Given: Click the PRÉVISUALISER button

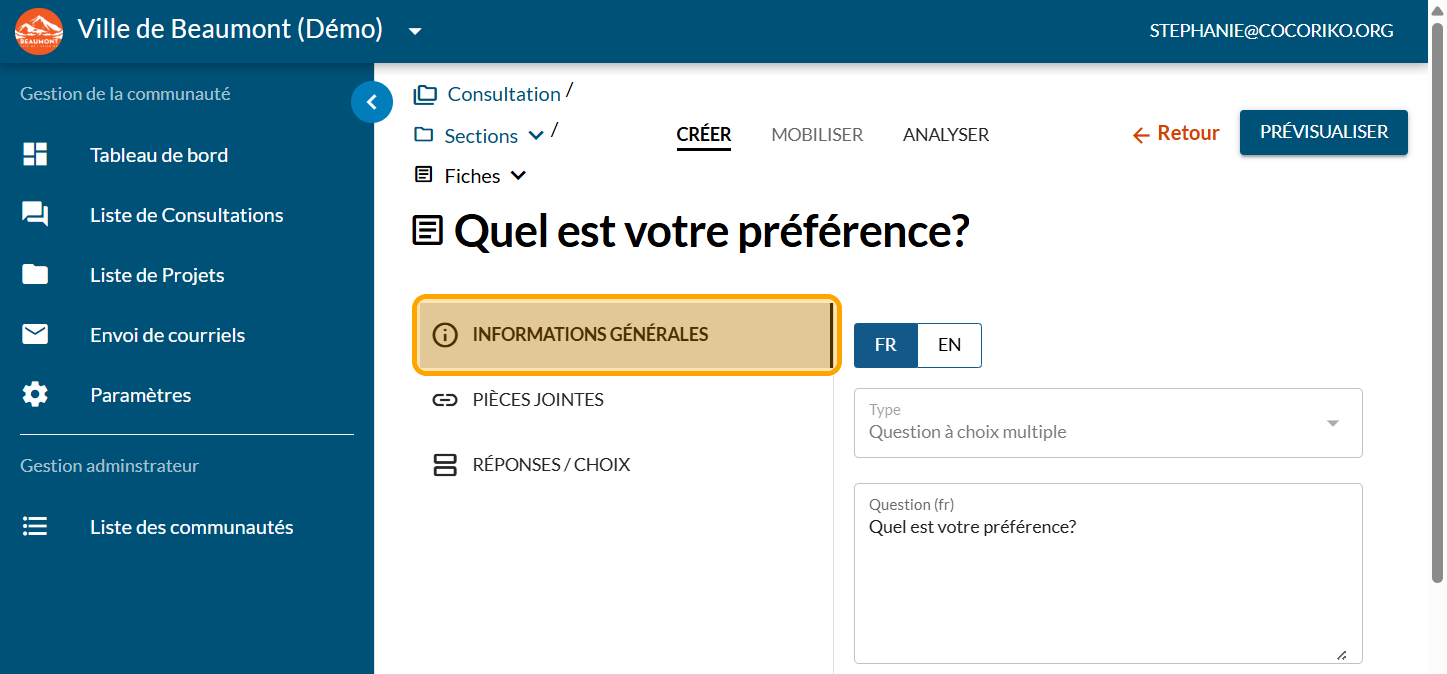Looking at the screenshot, I should coord(1323,133).
